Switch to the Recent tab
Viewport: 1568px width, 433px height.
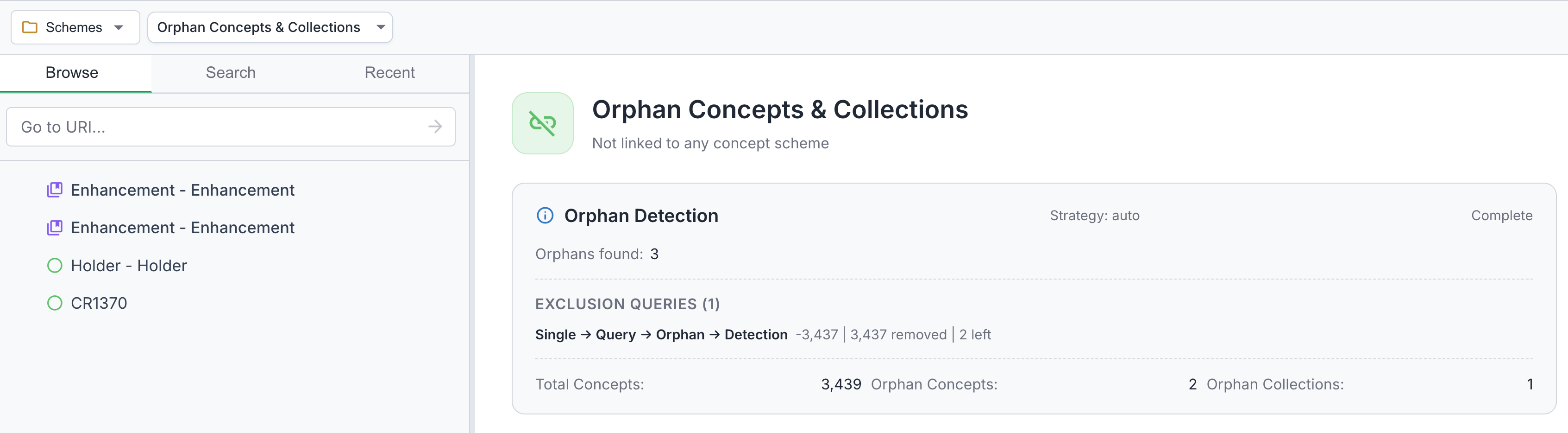point(389,72)
